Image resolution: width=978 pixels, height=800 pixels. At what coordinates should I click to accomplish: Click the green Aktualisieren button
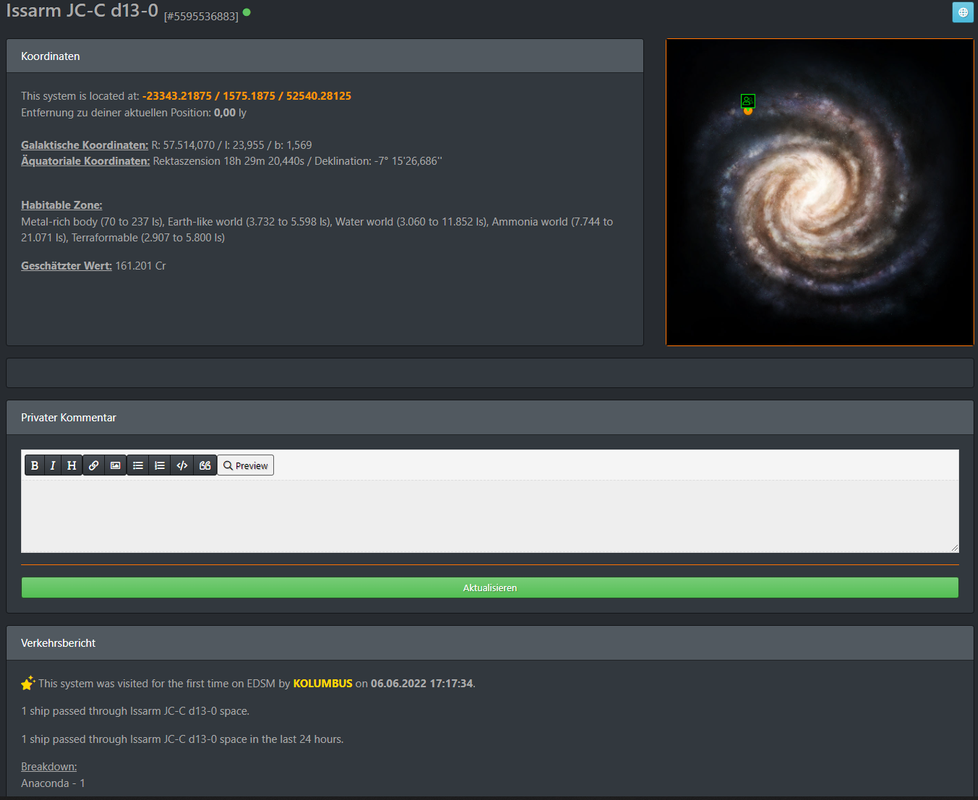point(490,587)
